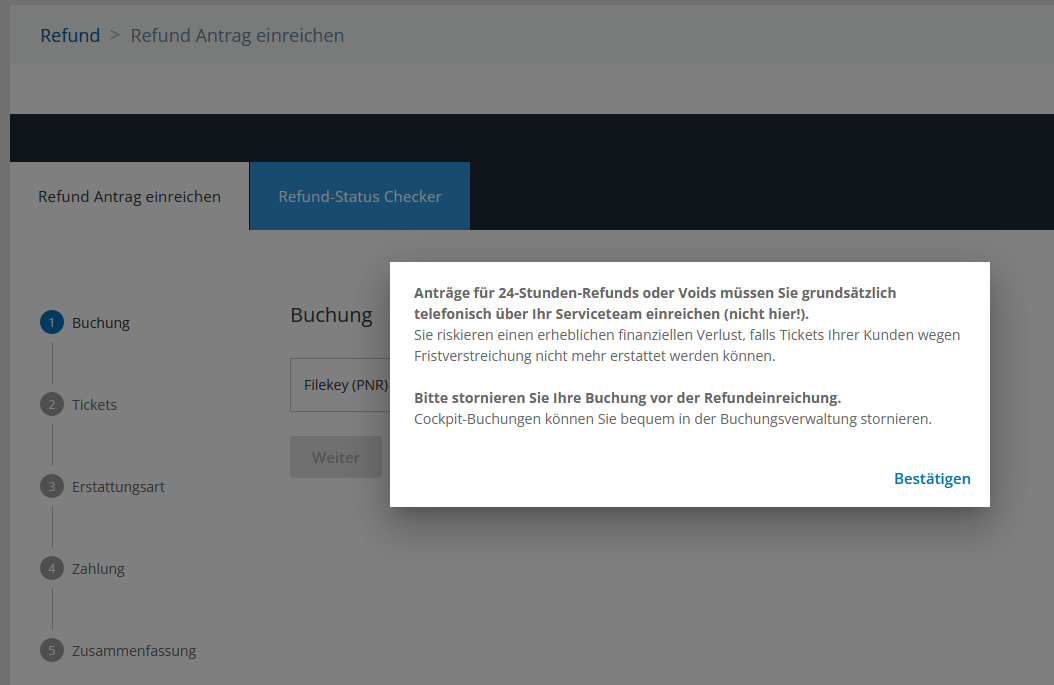The width and height of the screenshot is (1054, 685).
Task: Click the step 4 circle icon
Action: click(x=51, y=568)
